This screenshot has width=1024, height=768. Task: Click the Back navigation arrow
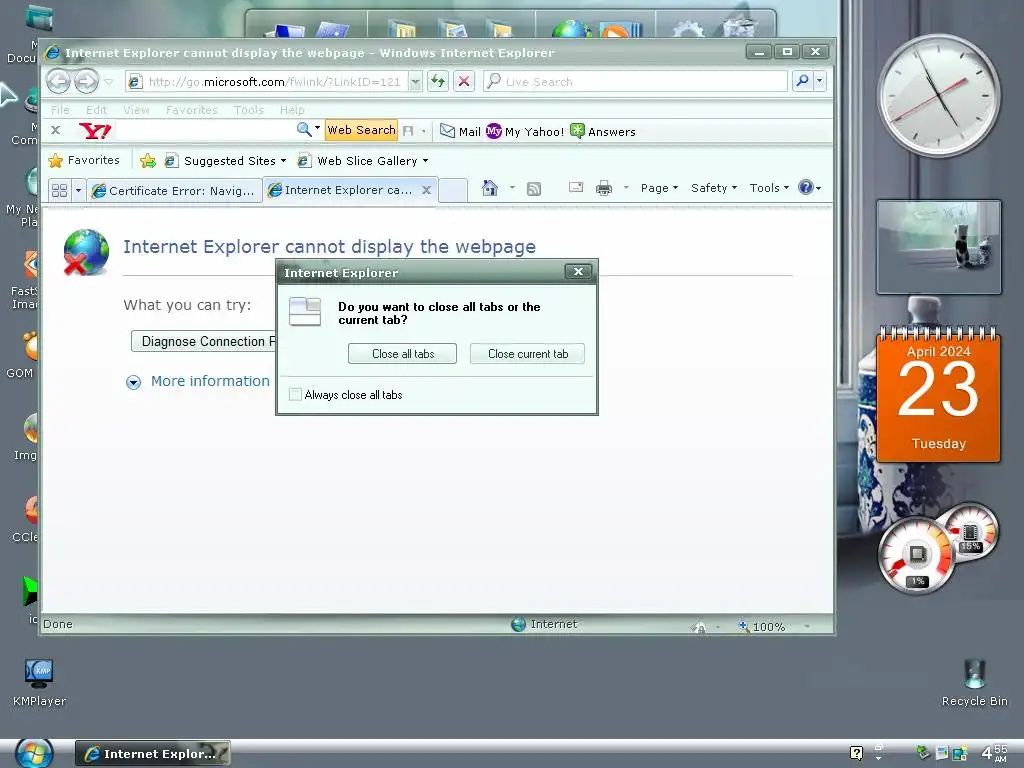coord(59,82)
